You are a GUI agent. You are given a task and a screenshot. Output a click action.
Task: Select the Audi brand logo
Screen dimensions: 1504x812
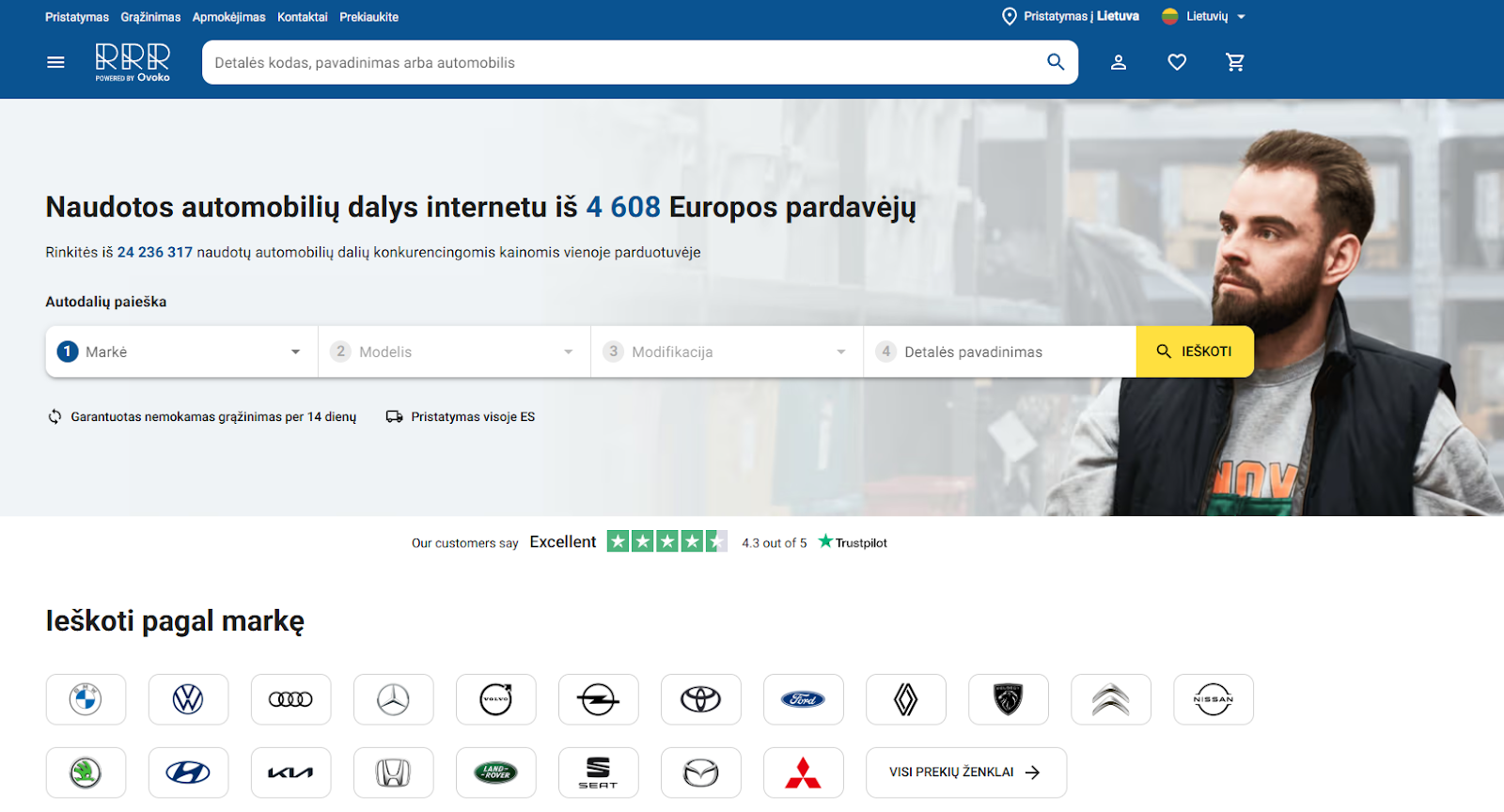pos(290,699)
